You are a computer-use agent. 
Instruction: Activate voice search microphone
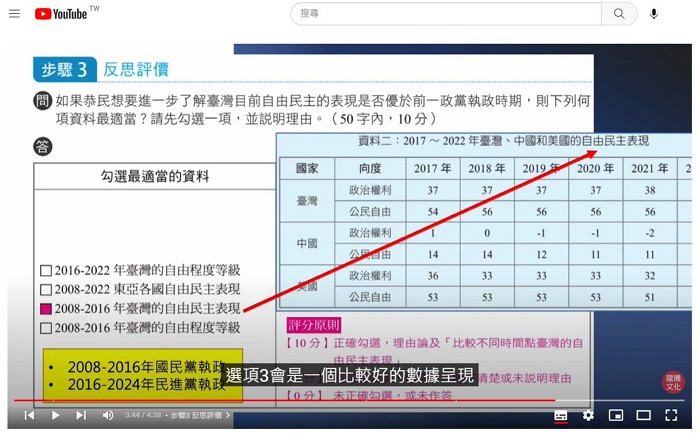[x=654, y=14]
